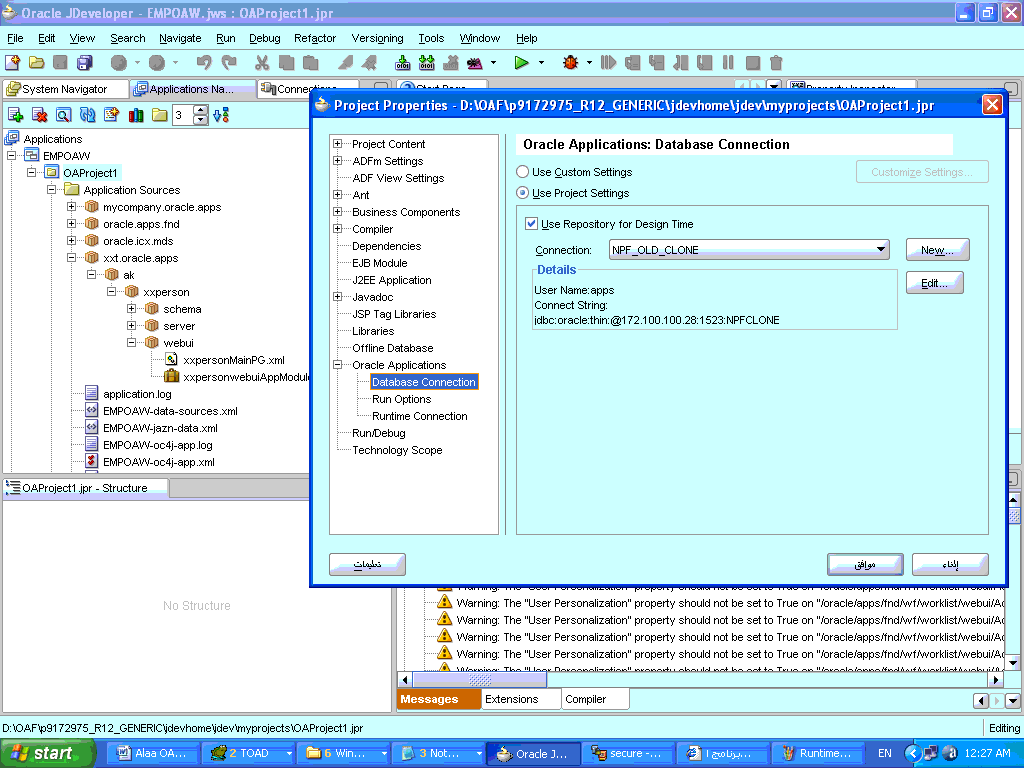Click navigator's folder level icon
The height and width of the screenshot is (768, 1024).
159,116
